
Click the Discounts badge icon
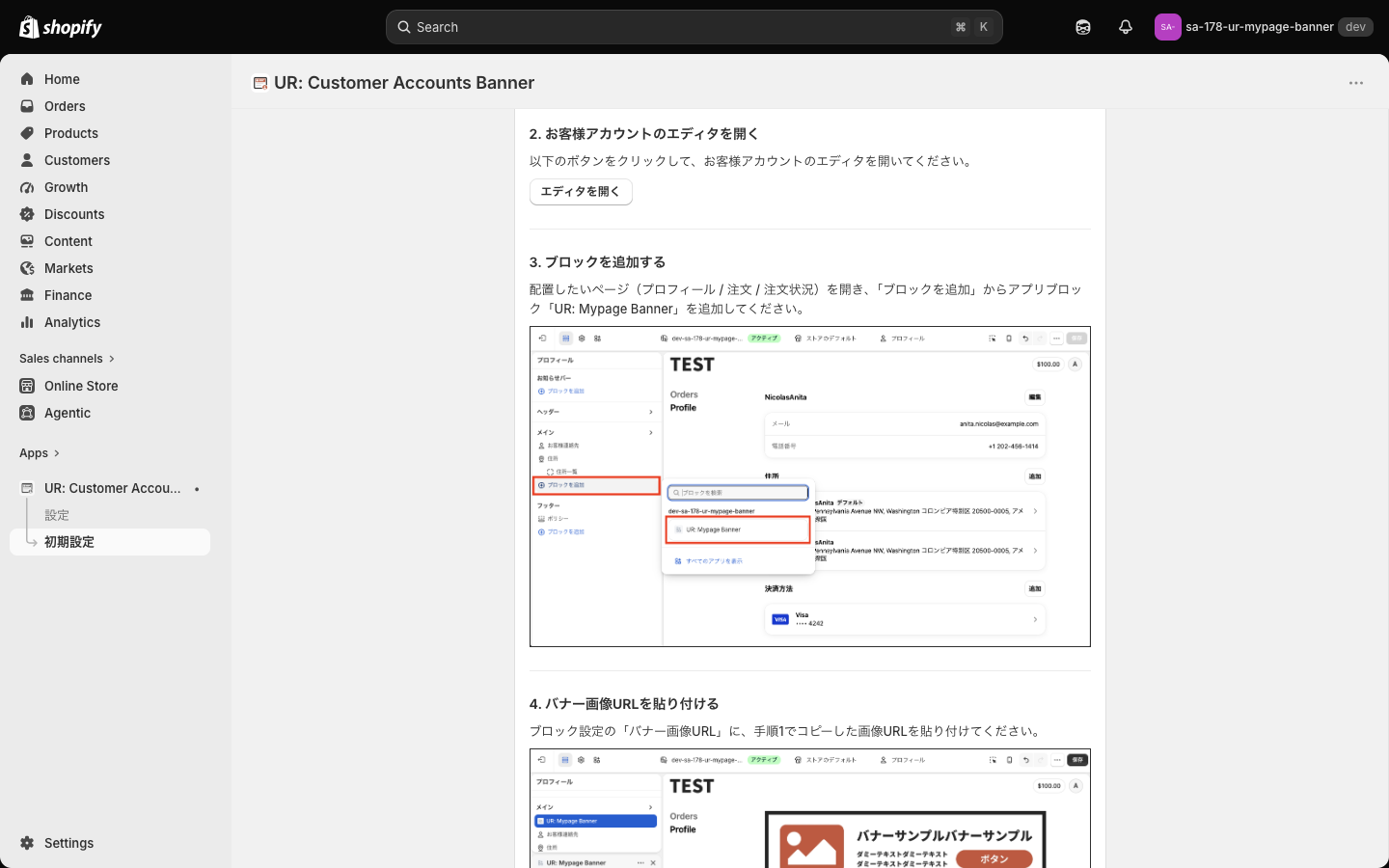click(27, 214)
